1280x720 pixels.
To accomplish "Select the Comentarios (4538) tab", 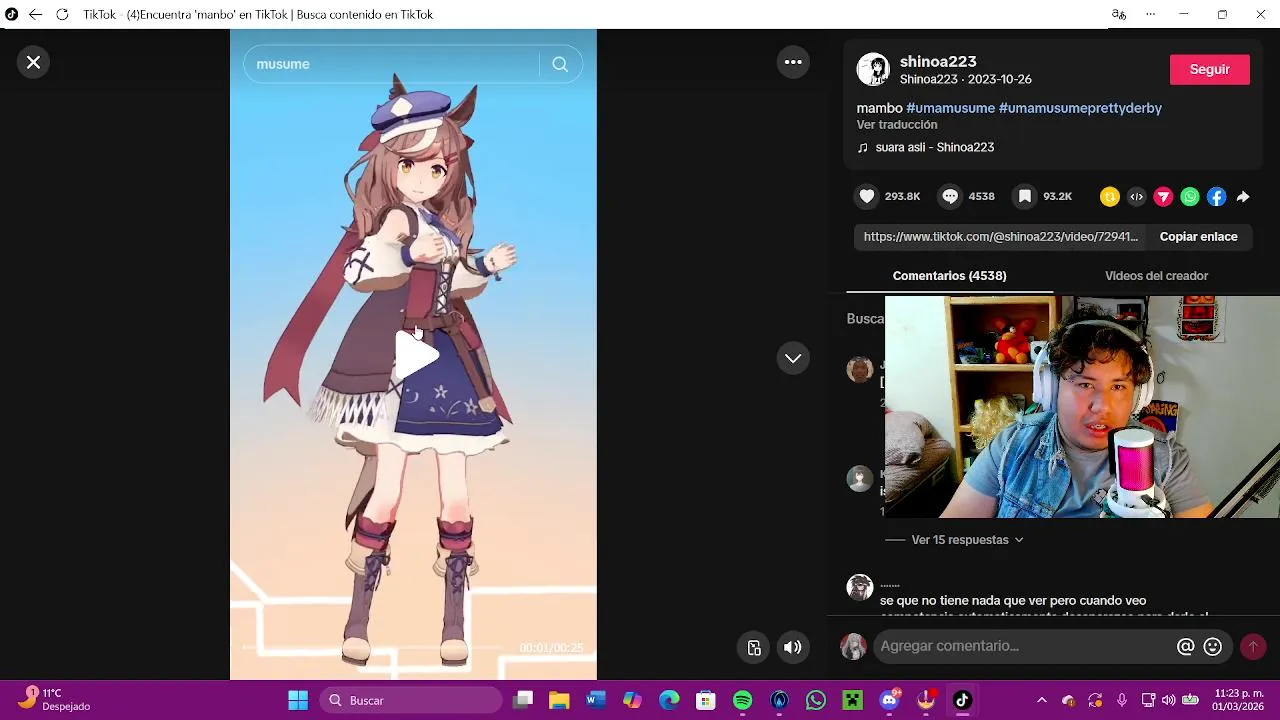I will tap(949, 276).
